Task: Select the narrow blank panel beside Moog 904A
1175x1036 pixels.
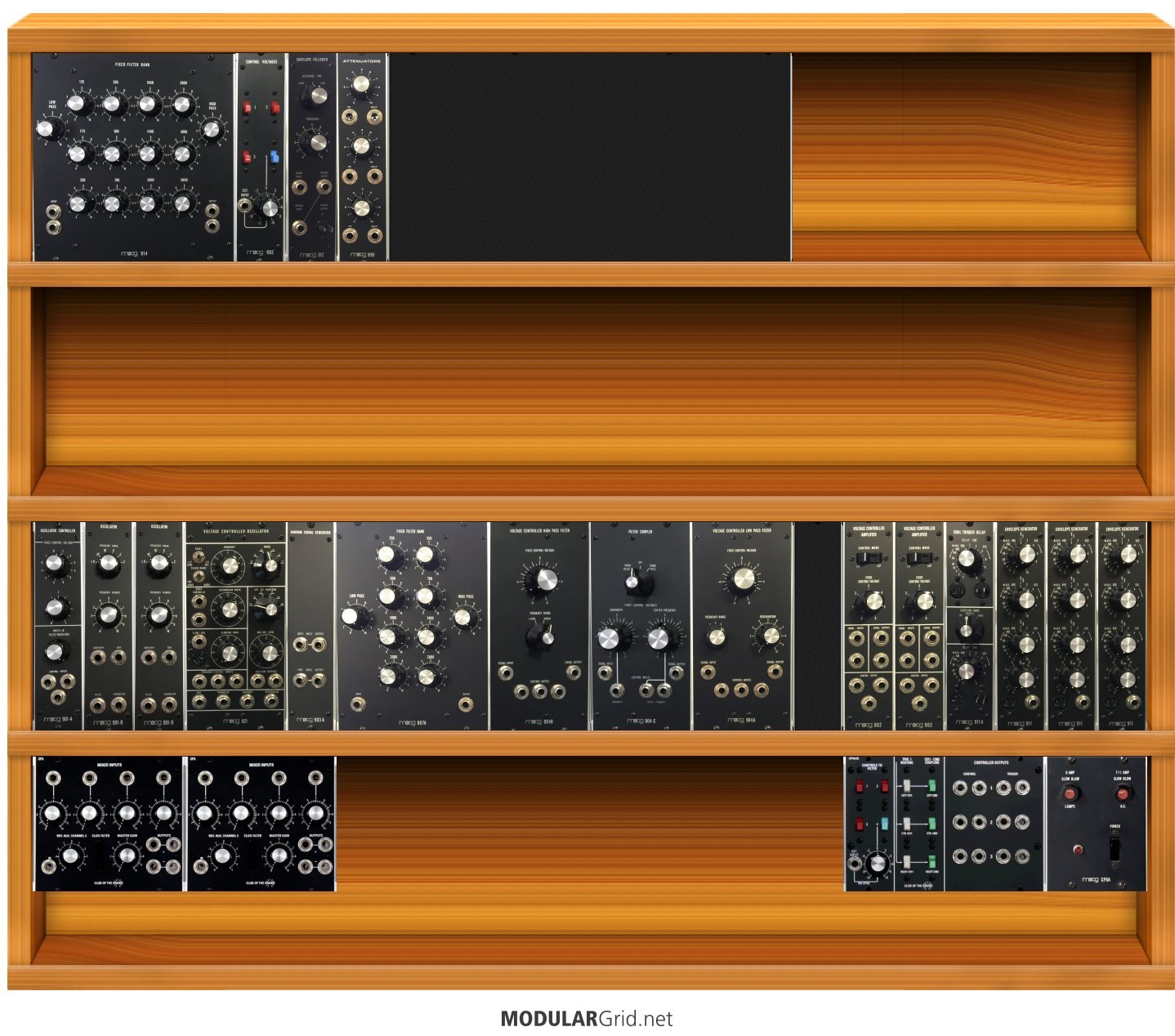Action: (818, 627)
